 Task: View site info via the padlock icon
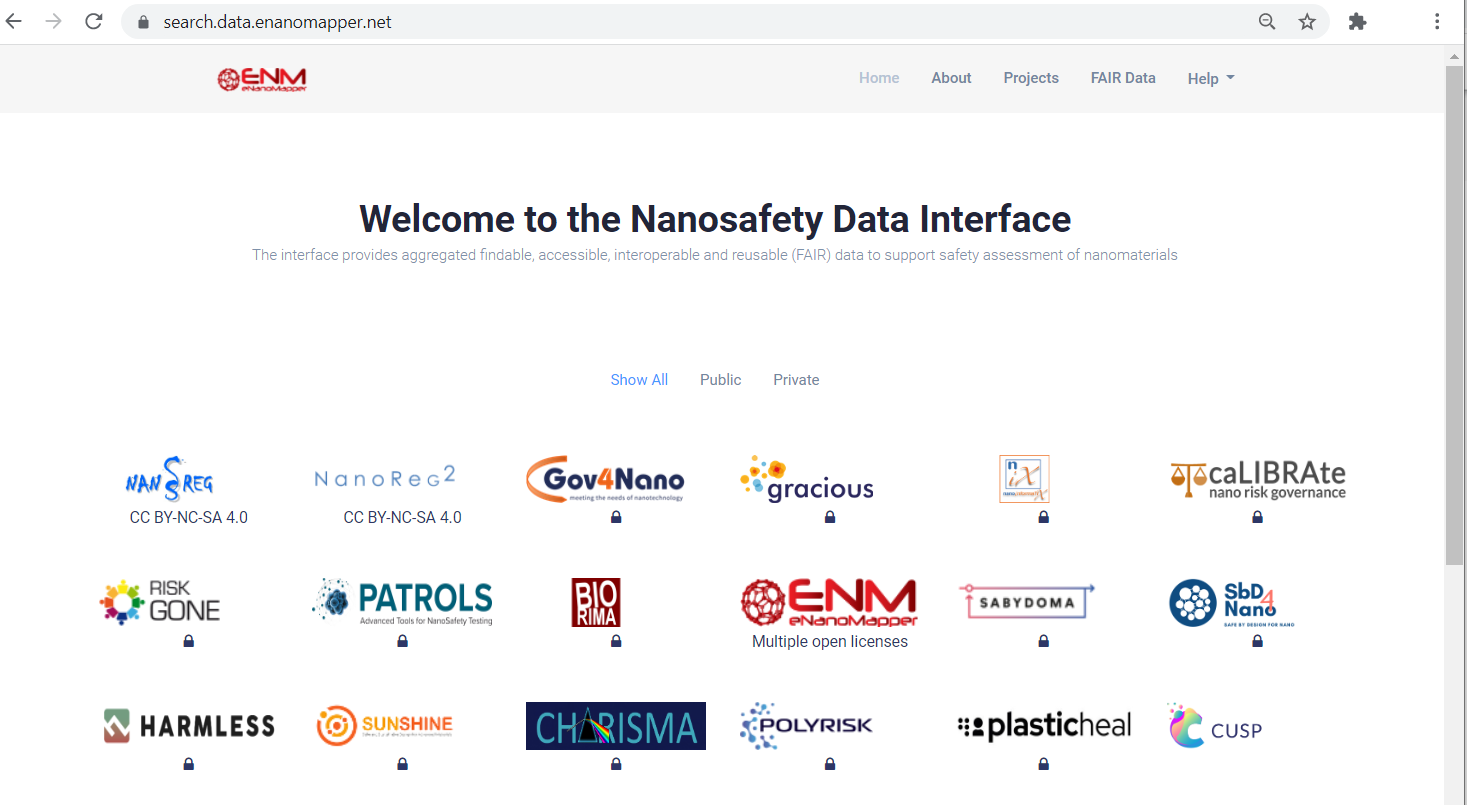tap(142, 22)
